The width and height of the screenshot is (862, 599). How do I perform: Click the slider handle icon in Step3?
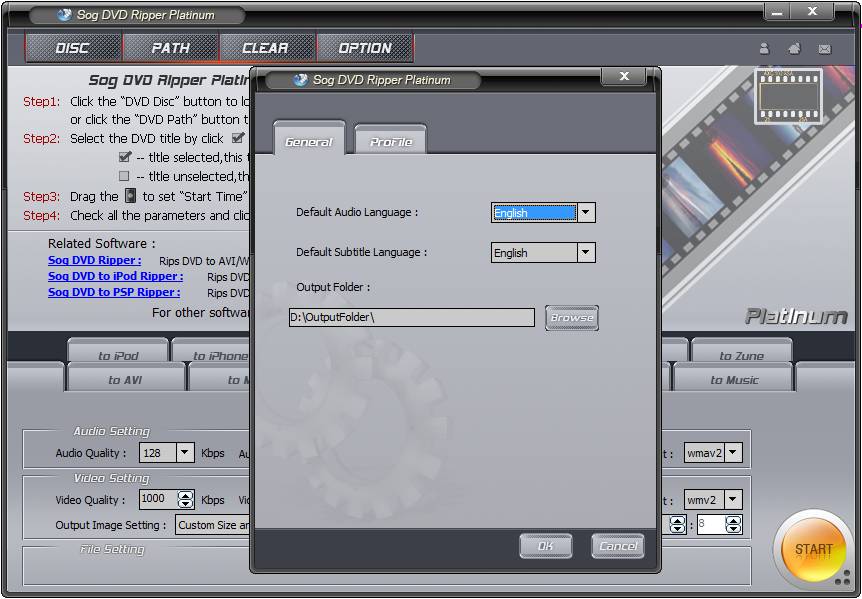tap(130, 196)
